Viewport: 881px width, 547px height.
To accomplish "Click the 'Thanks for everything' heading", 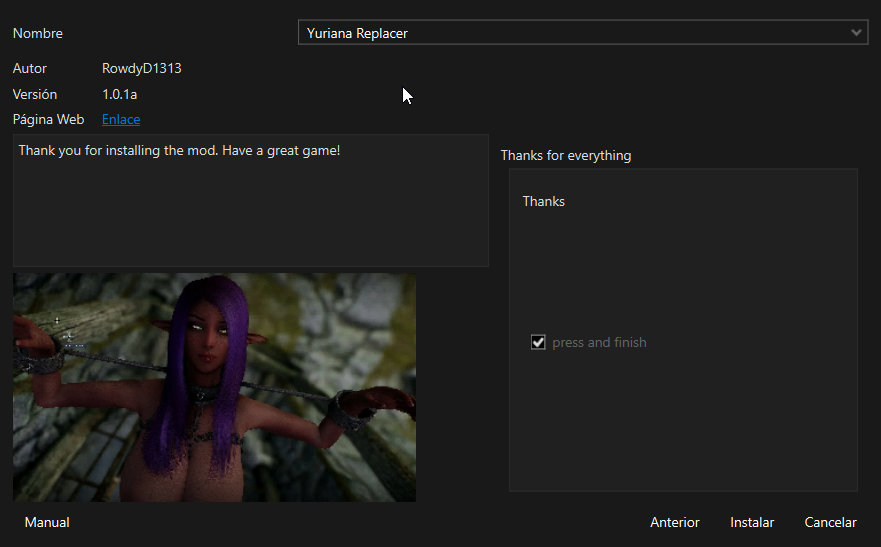I will 566,156.
